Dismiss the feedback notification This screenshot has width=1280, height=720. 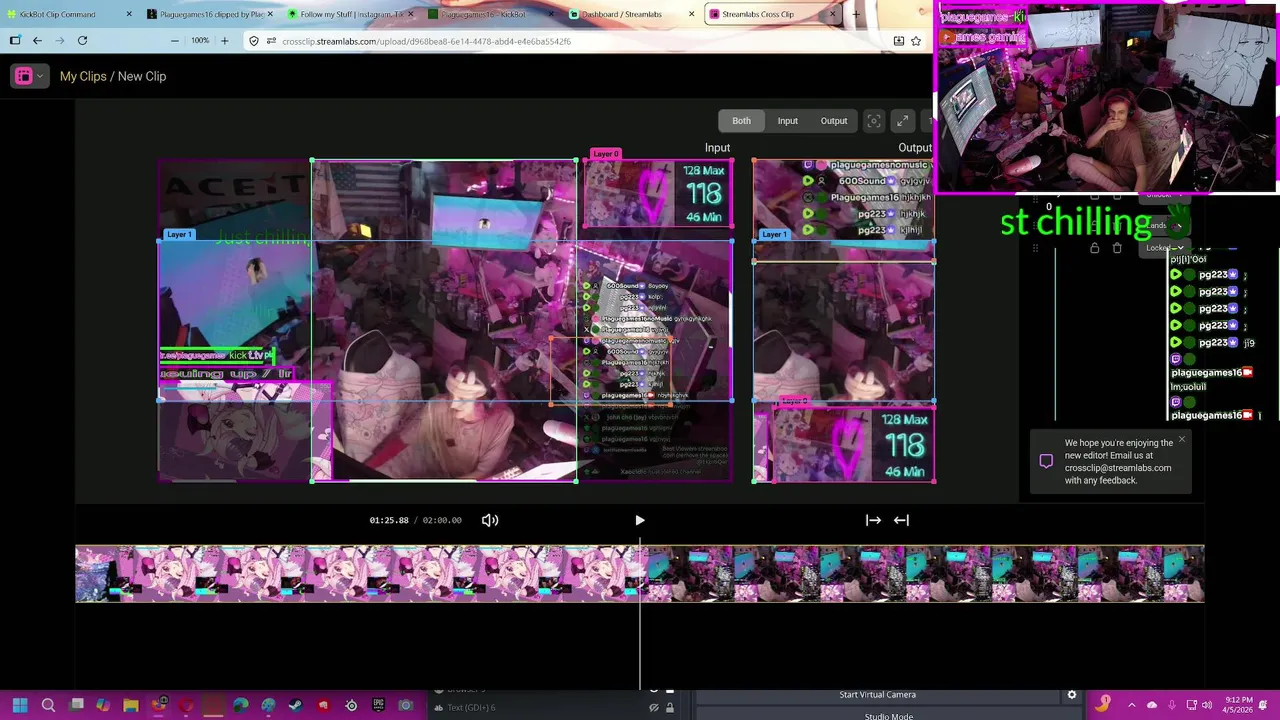(1181, 440)
